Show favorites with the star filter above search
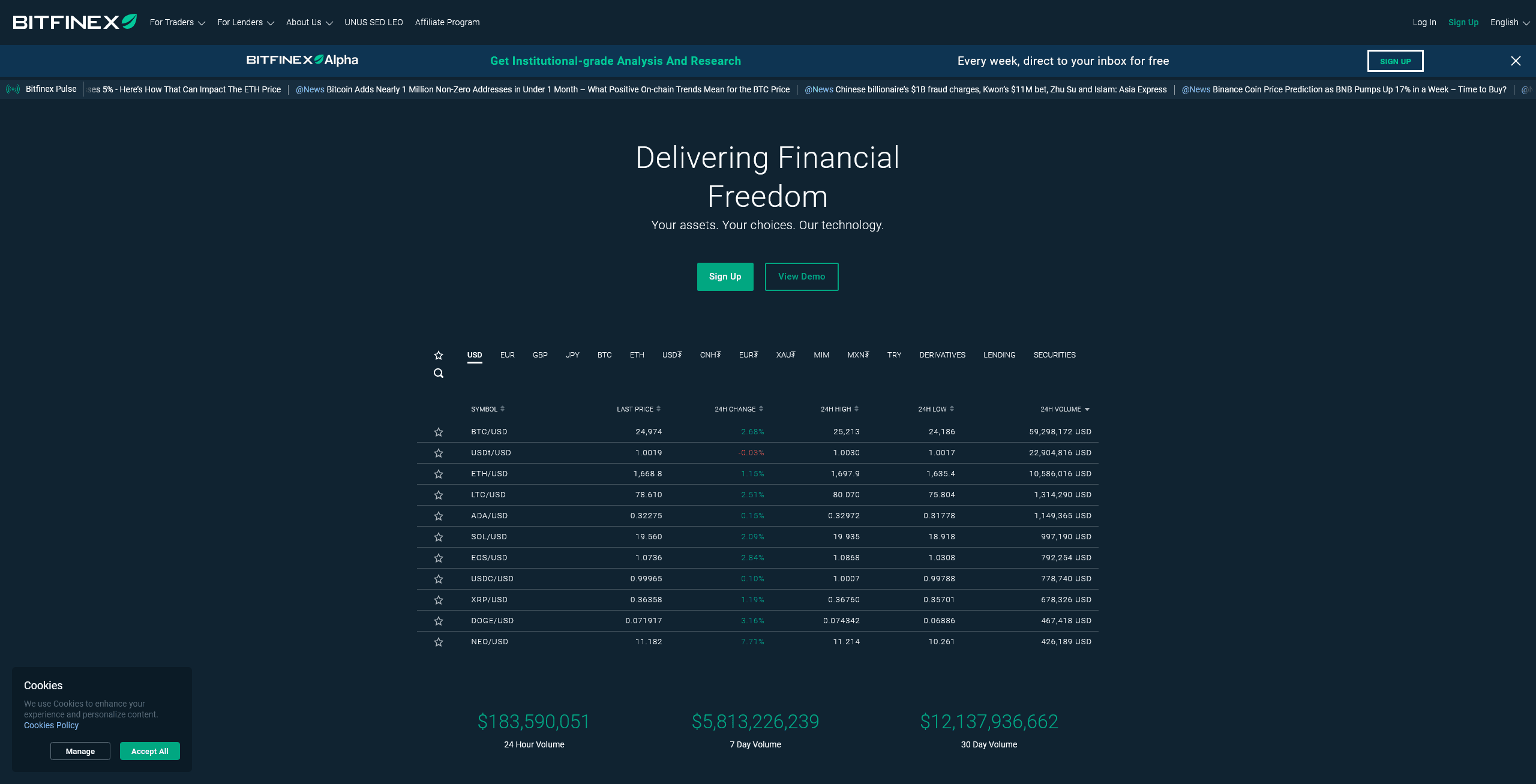 click(x=439, y=355)
